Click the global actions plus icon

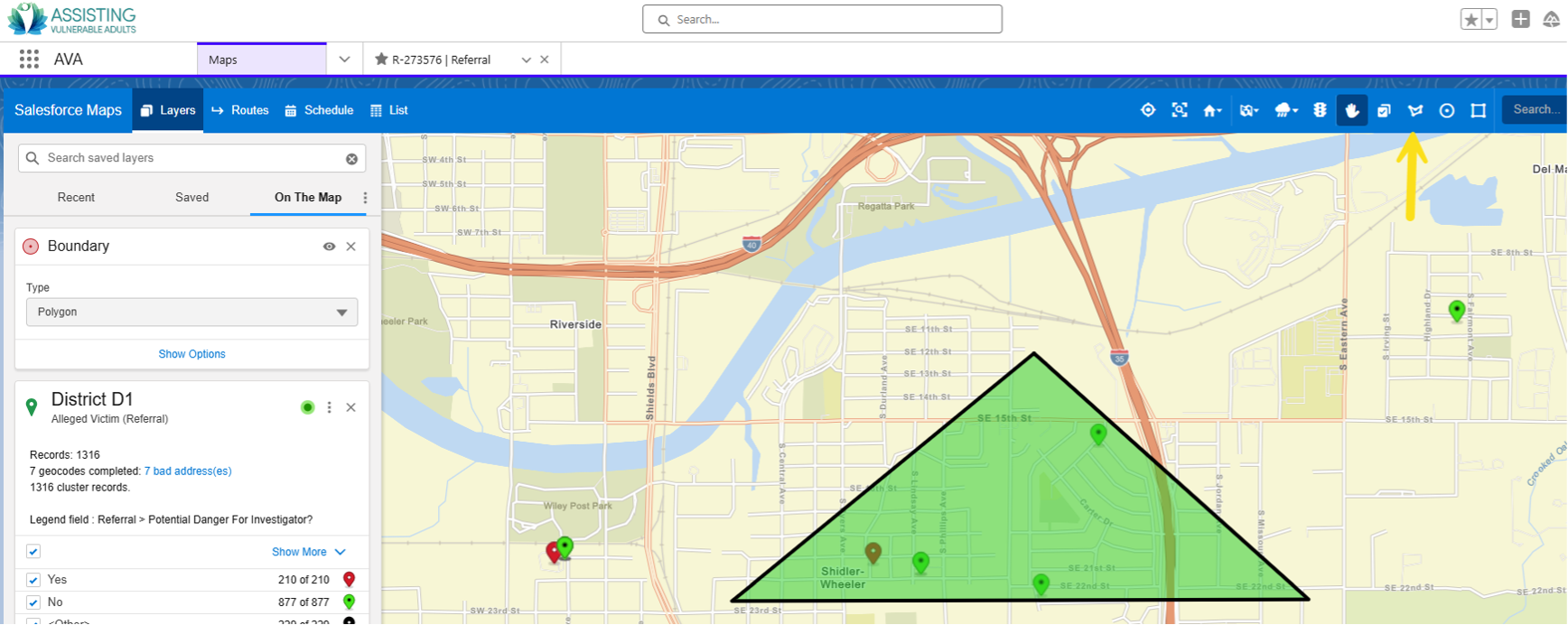point(1521,19)
